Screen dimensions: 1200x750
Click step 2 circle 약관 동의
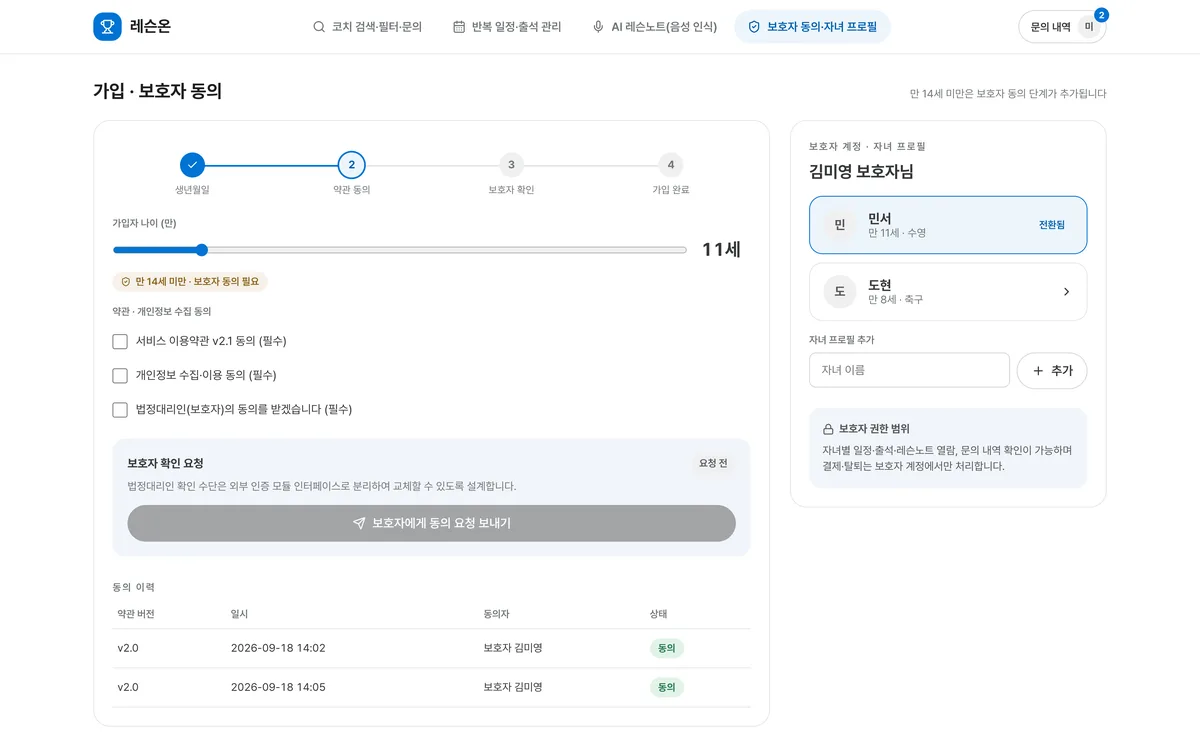tap(351, 165)
